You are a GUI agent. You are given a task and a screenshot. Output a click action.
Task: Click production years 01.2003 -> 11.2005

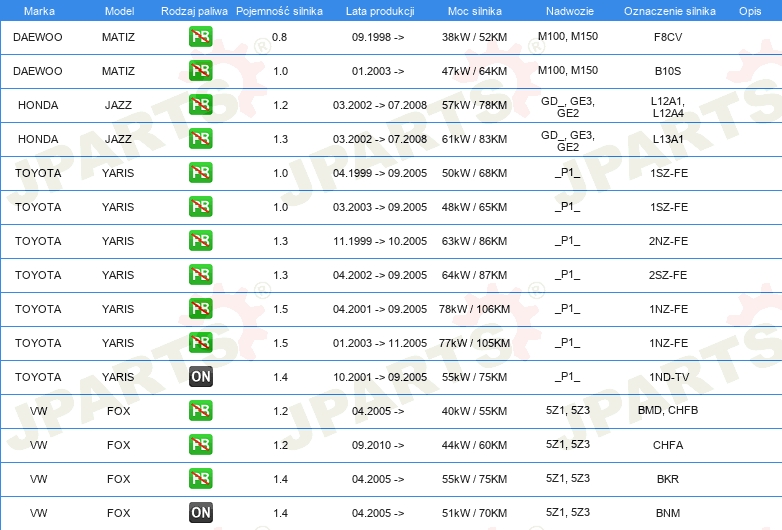tap(380, 343)
